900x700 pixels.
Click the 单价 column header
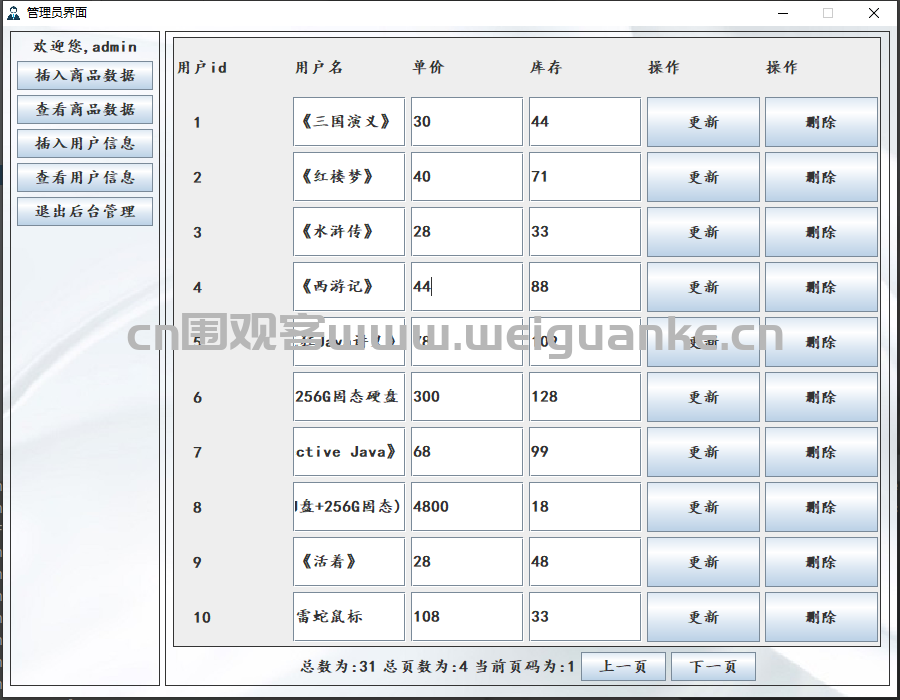click(428, 68)
